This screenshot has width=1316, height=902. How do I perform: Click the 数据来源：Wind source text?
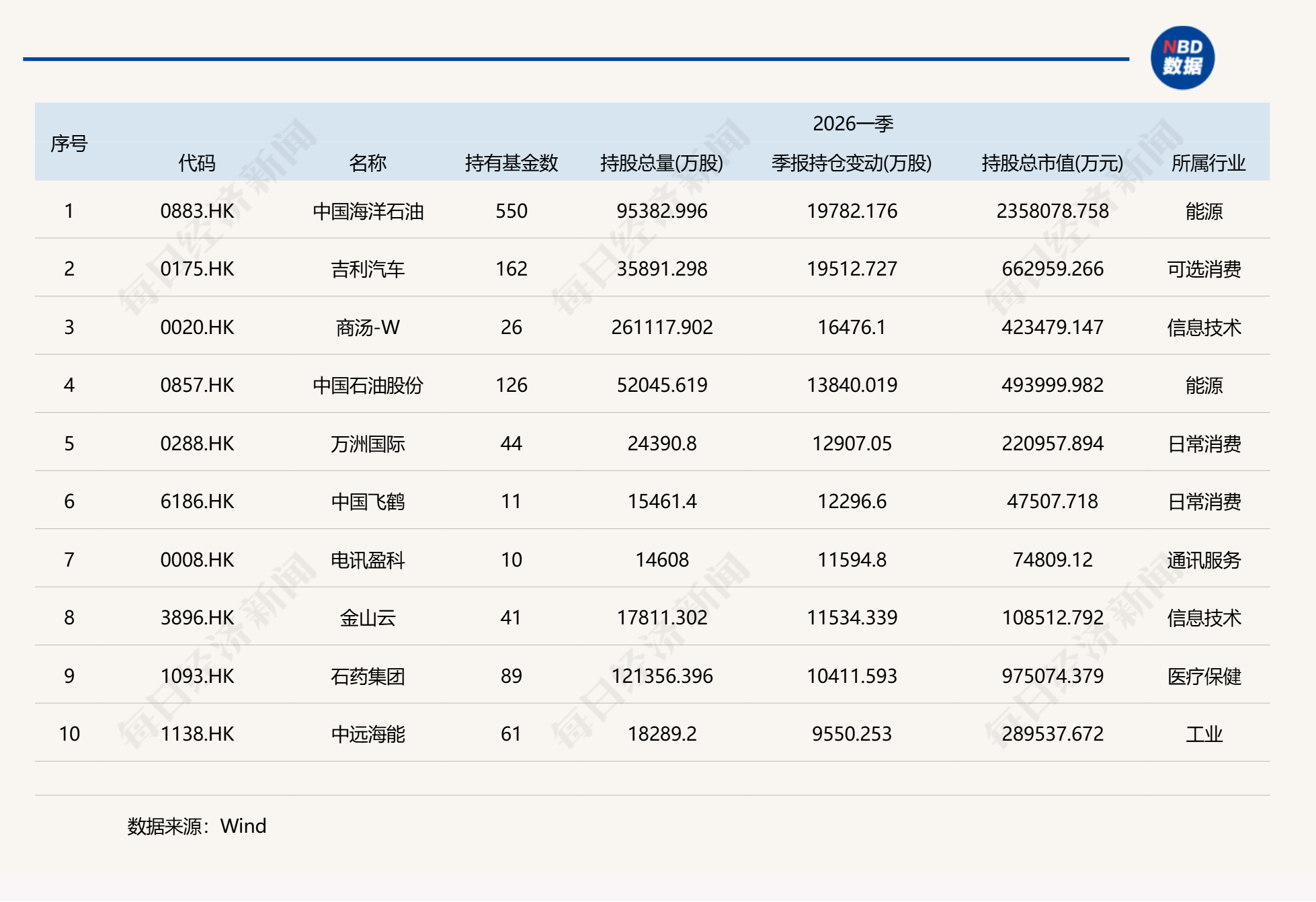(x=196, y=826)
